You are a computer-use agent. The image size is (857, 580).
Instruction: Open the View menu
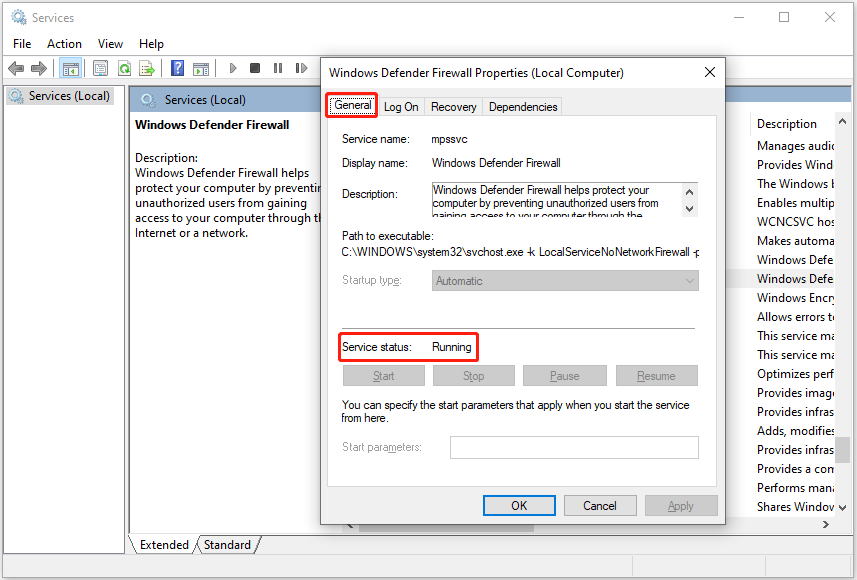(110, 44)
